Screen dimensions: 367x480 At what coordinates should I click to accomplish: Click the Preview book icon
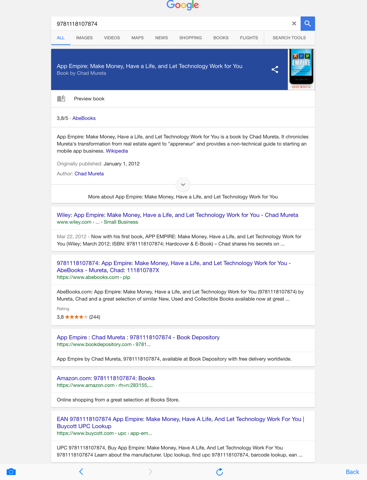click(x=61, y=99)
